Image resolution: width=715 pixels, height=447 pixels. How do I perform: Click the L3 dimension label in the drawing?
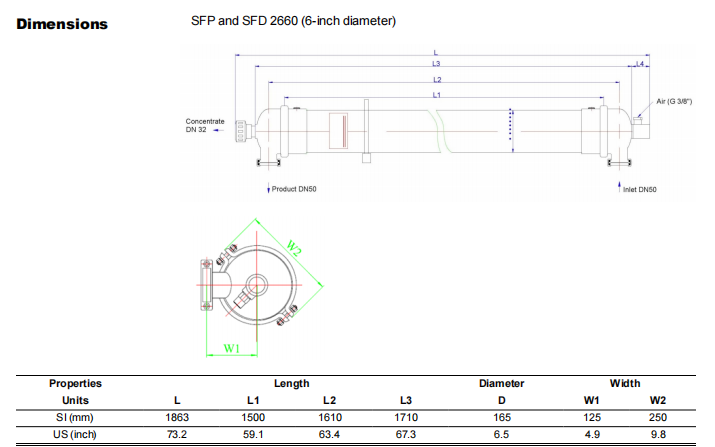[x=436, y=64]
